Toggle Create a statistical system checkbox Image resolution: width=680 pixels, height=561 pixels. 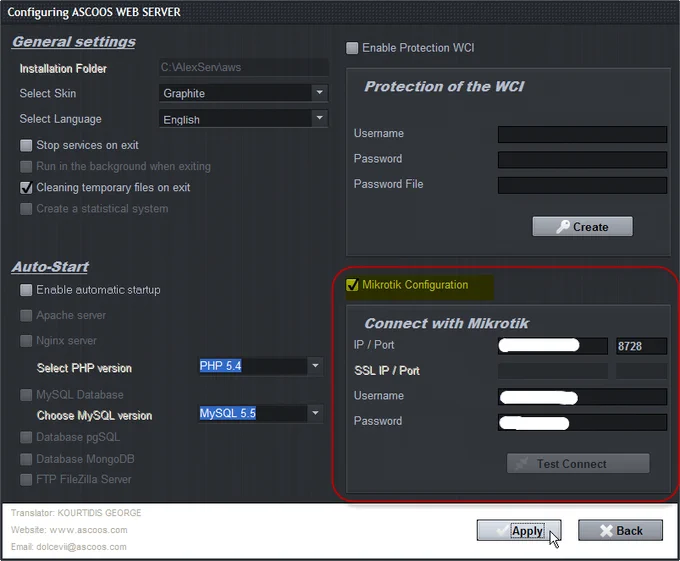point(26,209)
